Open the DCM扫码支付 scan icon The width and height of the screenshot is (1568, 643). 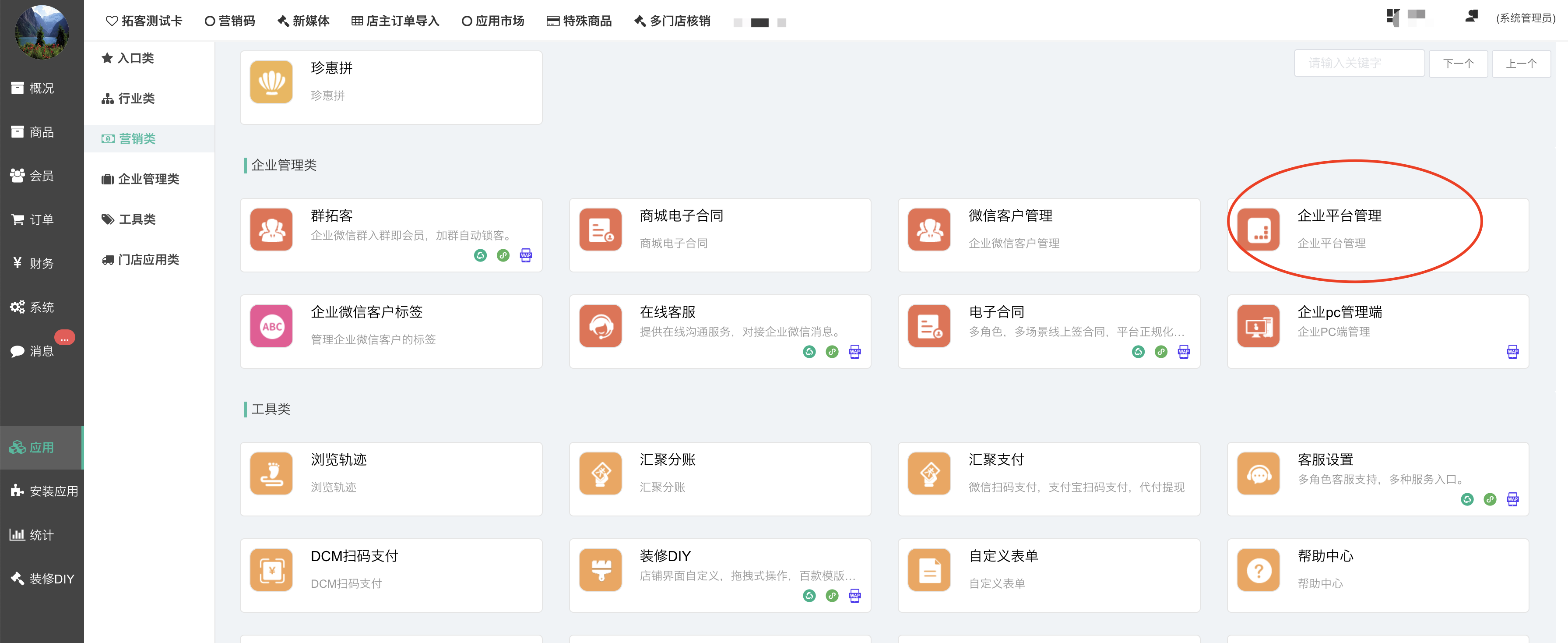point(271,570)
